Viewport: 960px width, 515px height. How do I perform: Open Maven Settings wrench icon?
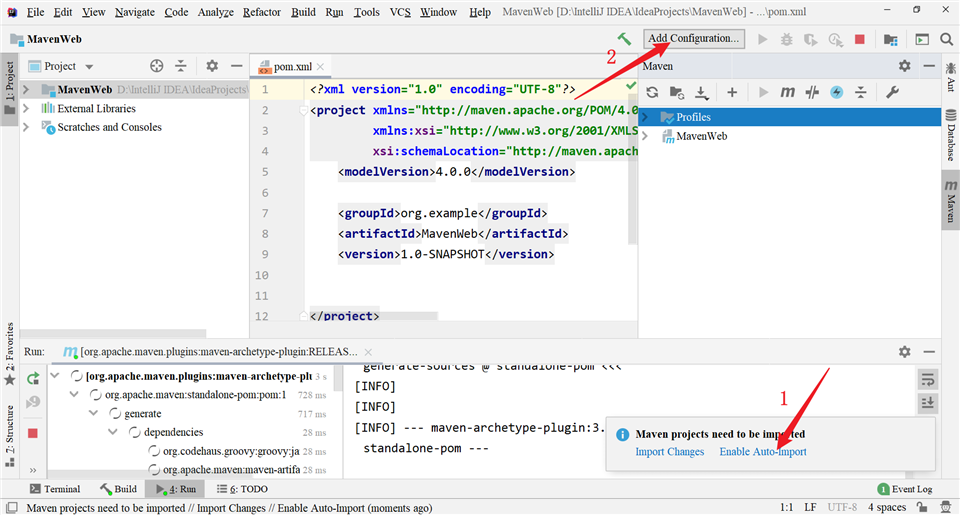(892, 92)
